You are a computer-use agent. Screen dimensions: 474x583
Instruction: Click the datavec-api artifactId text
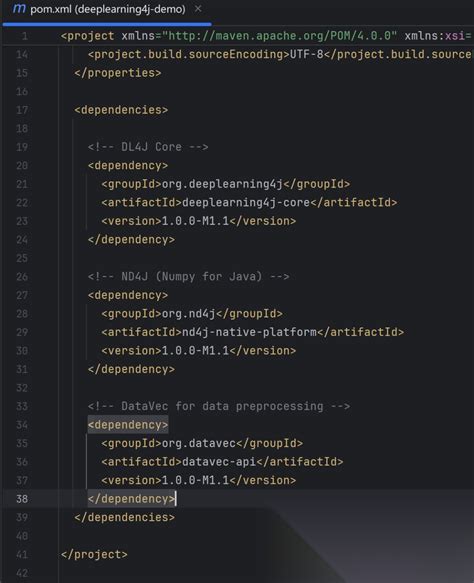pos(219,462)
